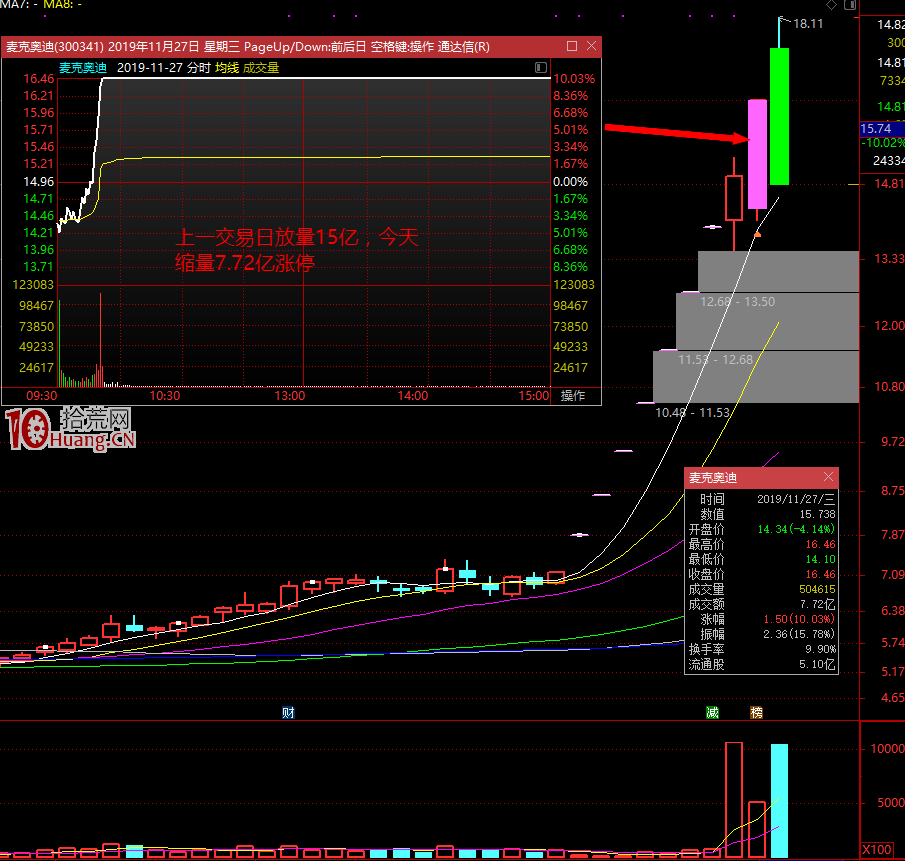Click the 最高价 16.46 row

tap(761, 544)
